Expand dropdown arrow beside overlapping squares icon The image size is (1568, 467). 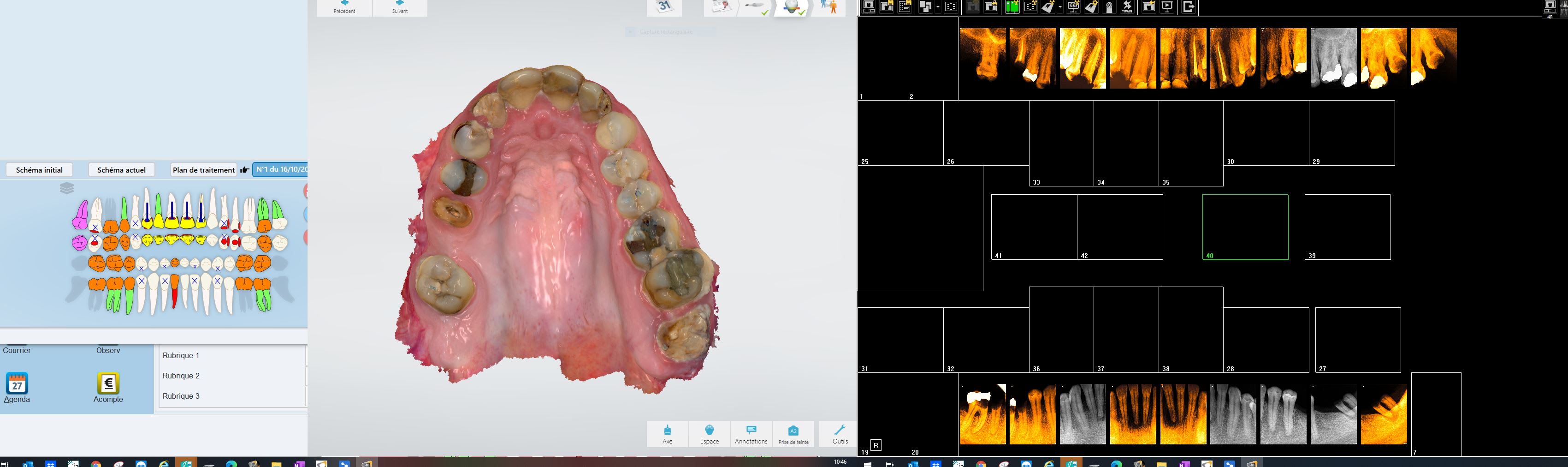coord(938,7)
